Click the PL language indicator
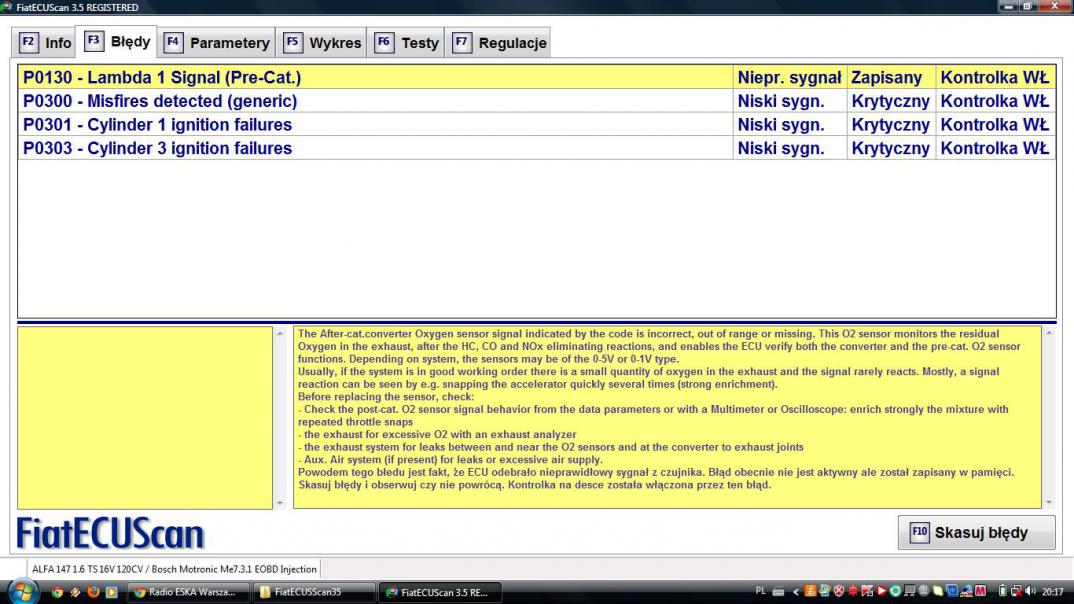This screenshot has width=1074, height=604. 761,591
